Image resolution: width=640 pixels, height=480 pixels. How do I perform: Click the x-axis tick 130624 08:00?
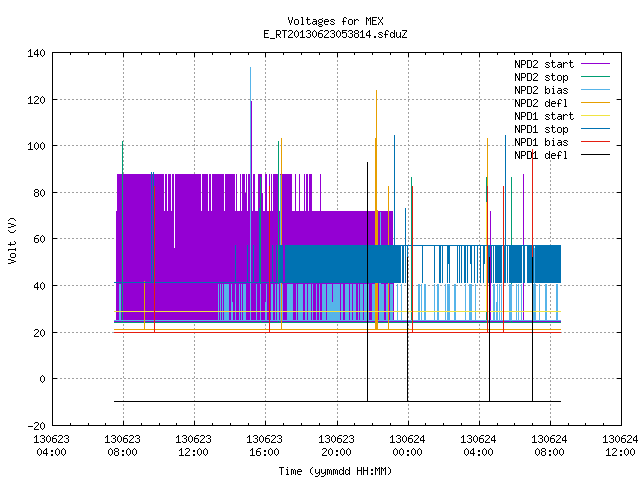549,446
